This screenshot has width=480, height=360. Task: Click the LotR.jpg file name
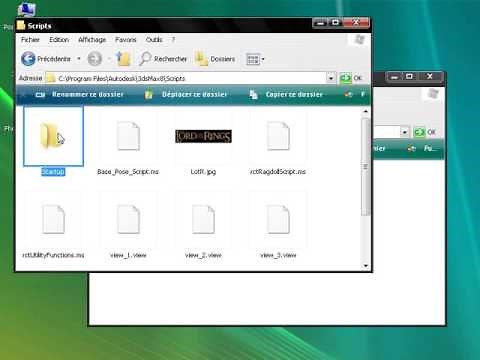point(203,172)
